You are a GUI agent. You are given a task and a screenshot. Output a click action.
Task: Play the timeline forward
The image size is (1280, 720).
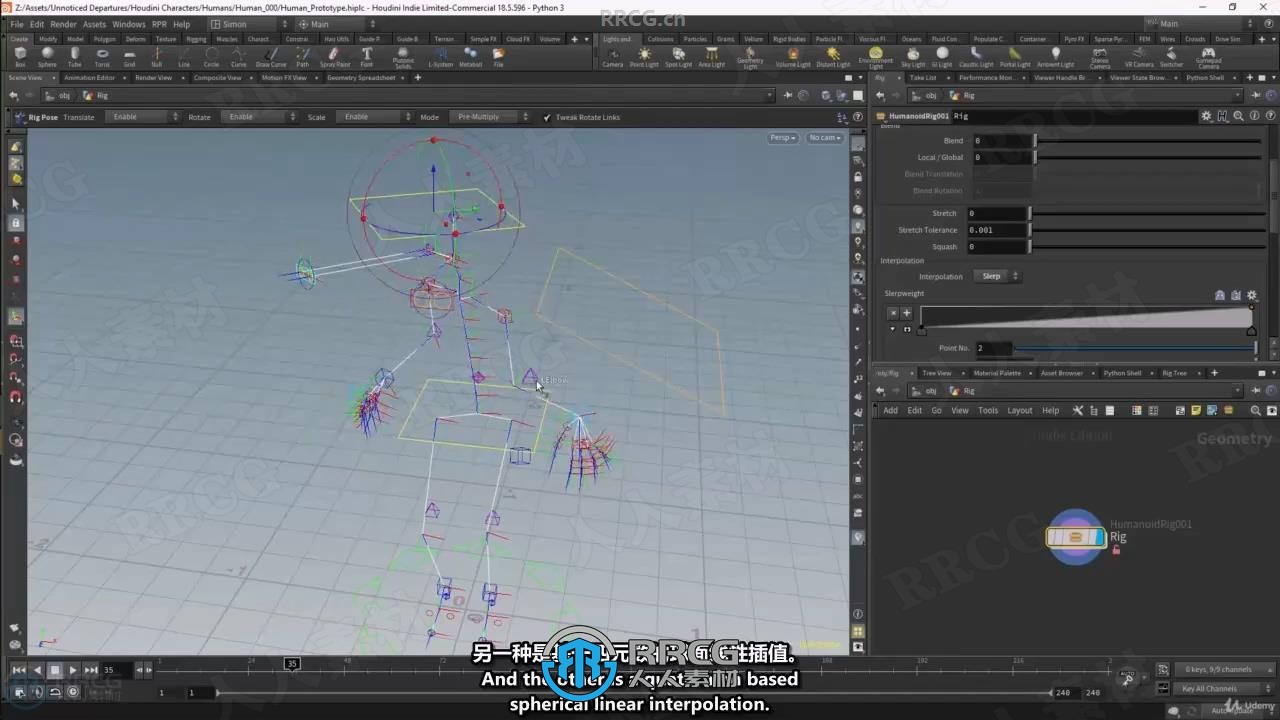coord(73,670)
